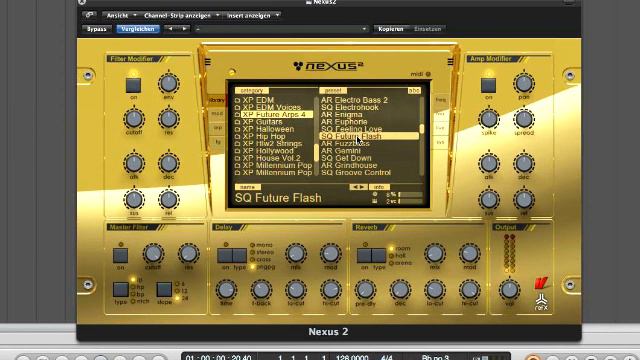The width and height of the screenshot is (640, 360).
Task: Click the Delay mix knob
Action: point(296,254)
